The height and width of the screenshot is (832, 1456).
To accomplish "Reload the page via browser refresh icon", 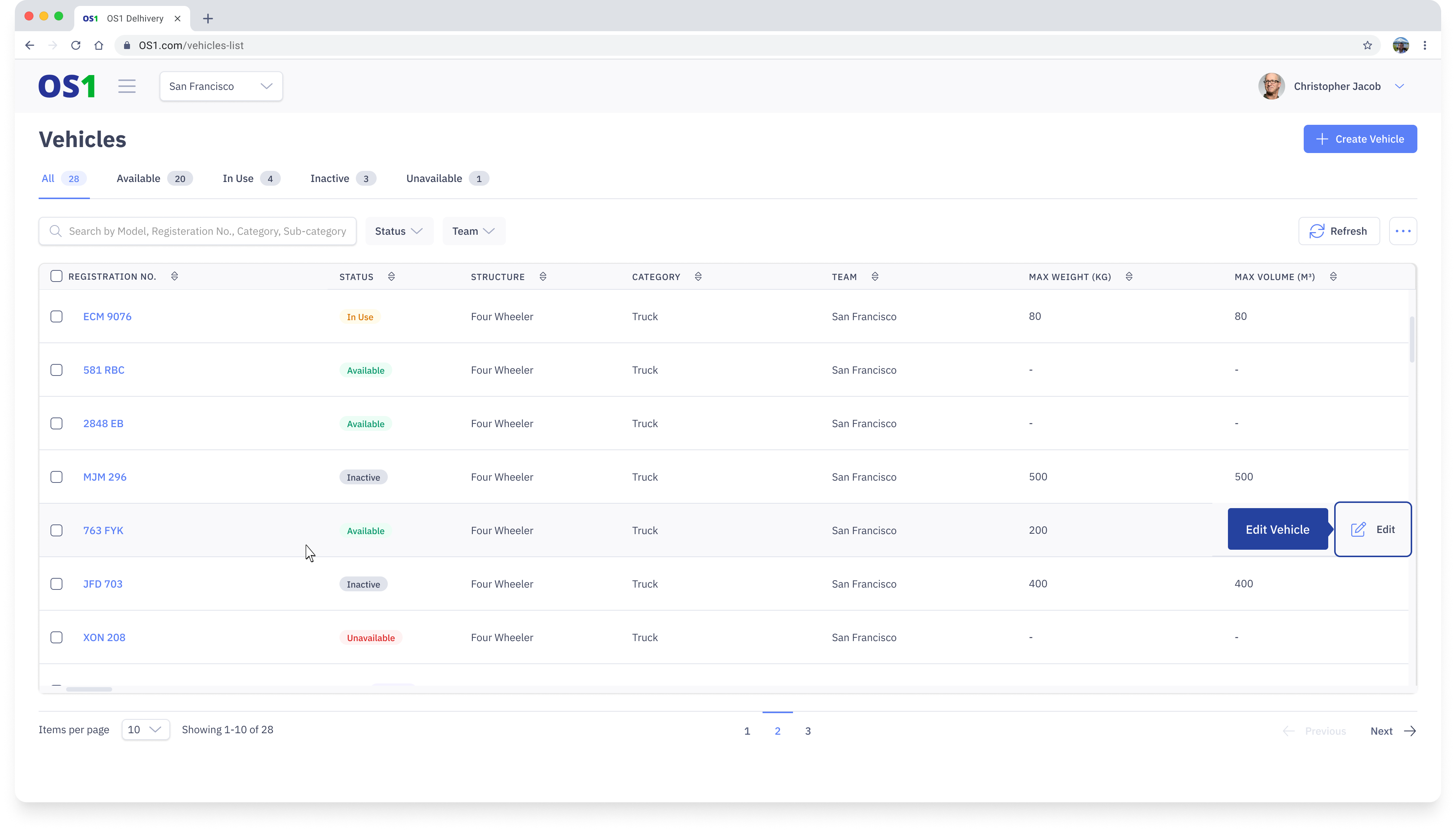I will pos(75,45).
